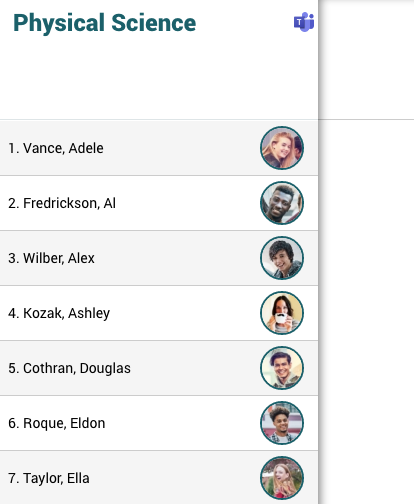This screenshot has height=504, width=414.
Task: Click the blank header area below class title
Action: [x=159, y=78]
